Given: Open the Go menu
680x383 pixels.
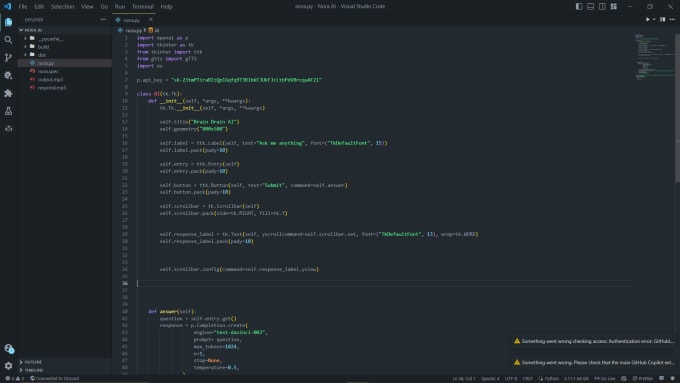Looking at the screenshot, I should (104, 7).
